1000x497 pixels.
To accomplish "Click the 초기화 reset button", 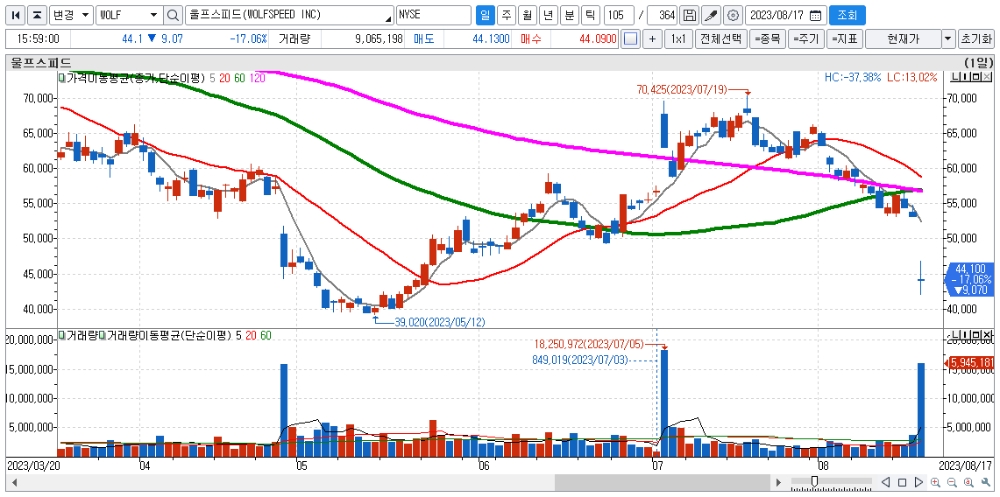I will point(976,39).
